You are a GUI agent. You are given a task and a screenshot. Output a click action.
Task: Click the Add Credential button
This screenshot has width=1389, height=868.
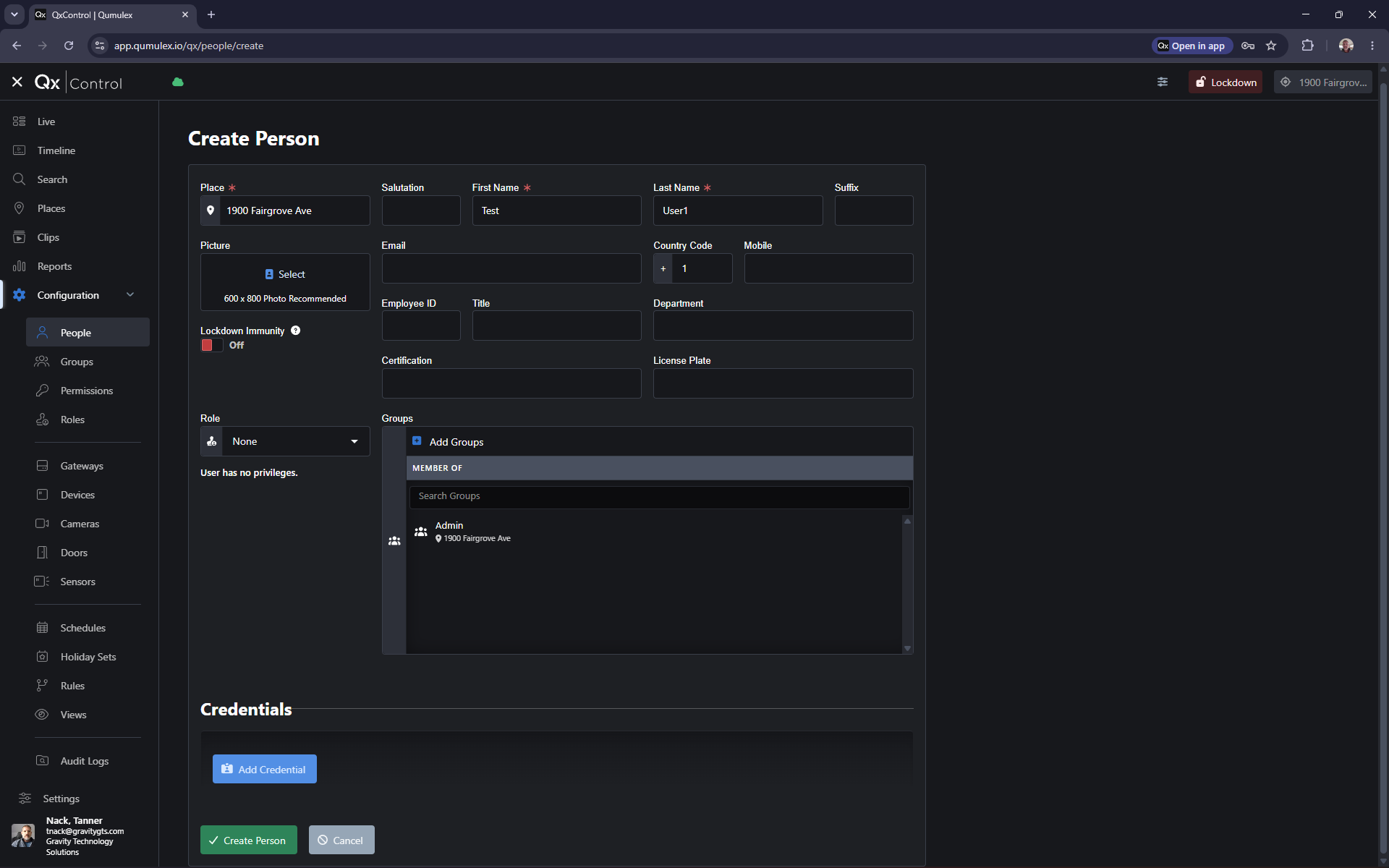click(x=264, y=769)
